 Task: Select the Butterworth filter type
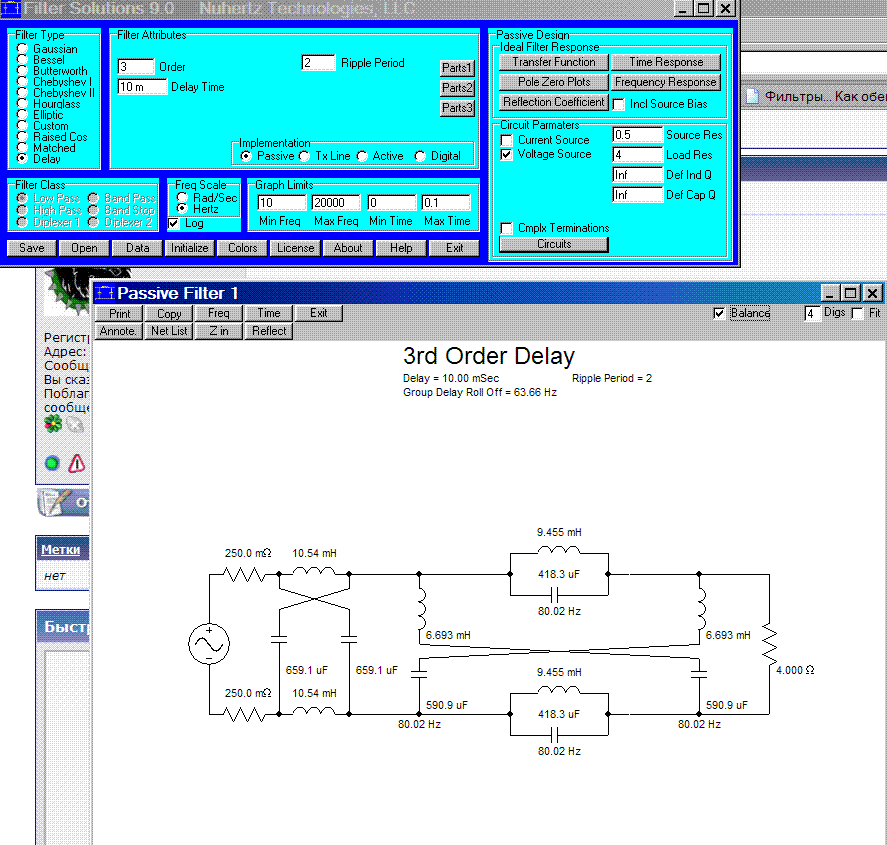[22, 71]
